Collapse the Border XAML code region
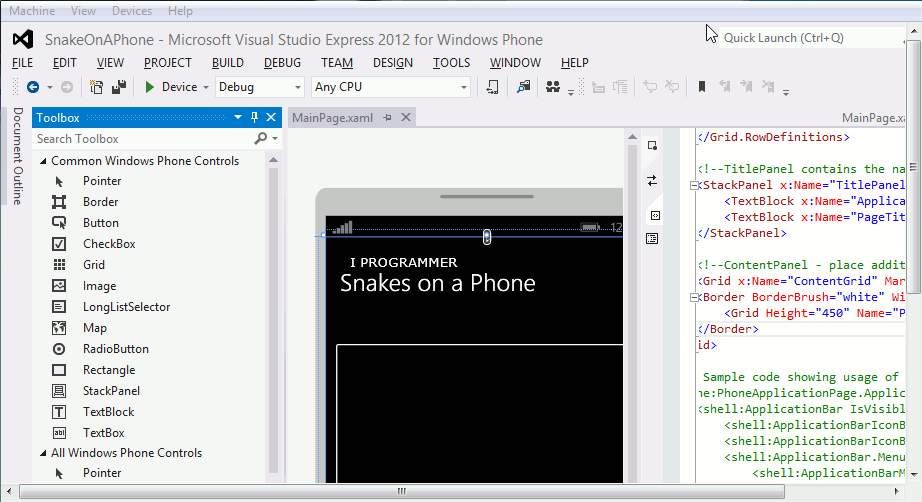Screen dimensions: 922x502 [694, 297]
